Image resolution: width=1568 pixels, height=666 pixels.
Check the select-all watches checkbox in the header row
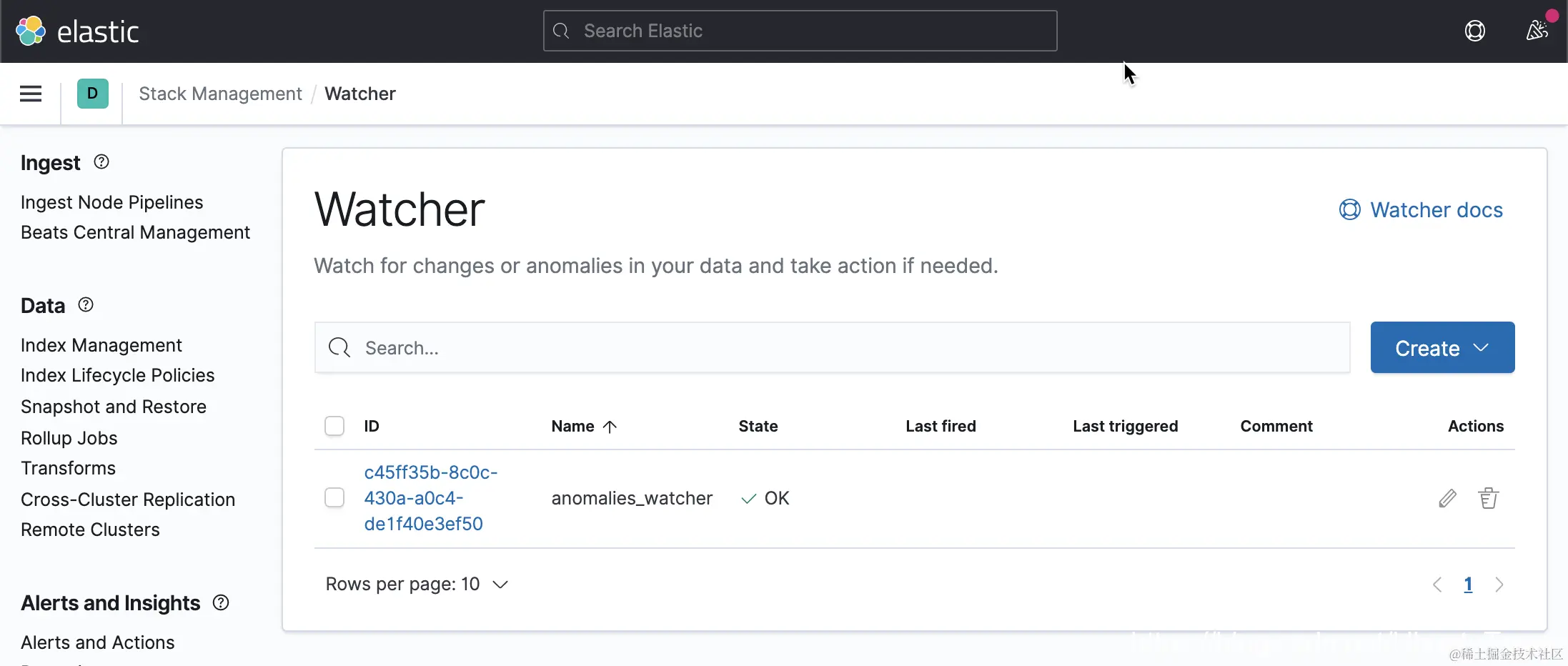334,426
